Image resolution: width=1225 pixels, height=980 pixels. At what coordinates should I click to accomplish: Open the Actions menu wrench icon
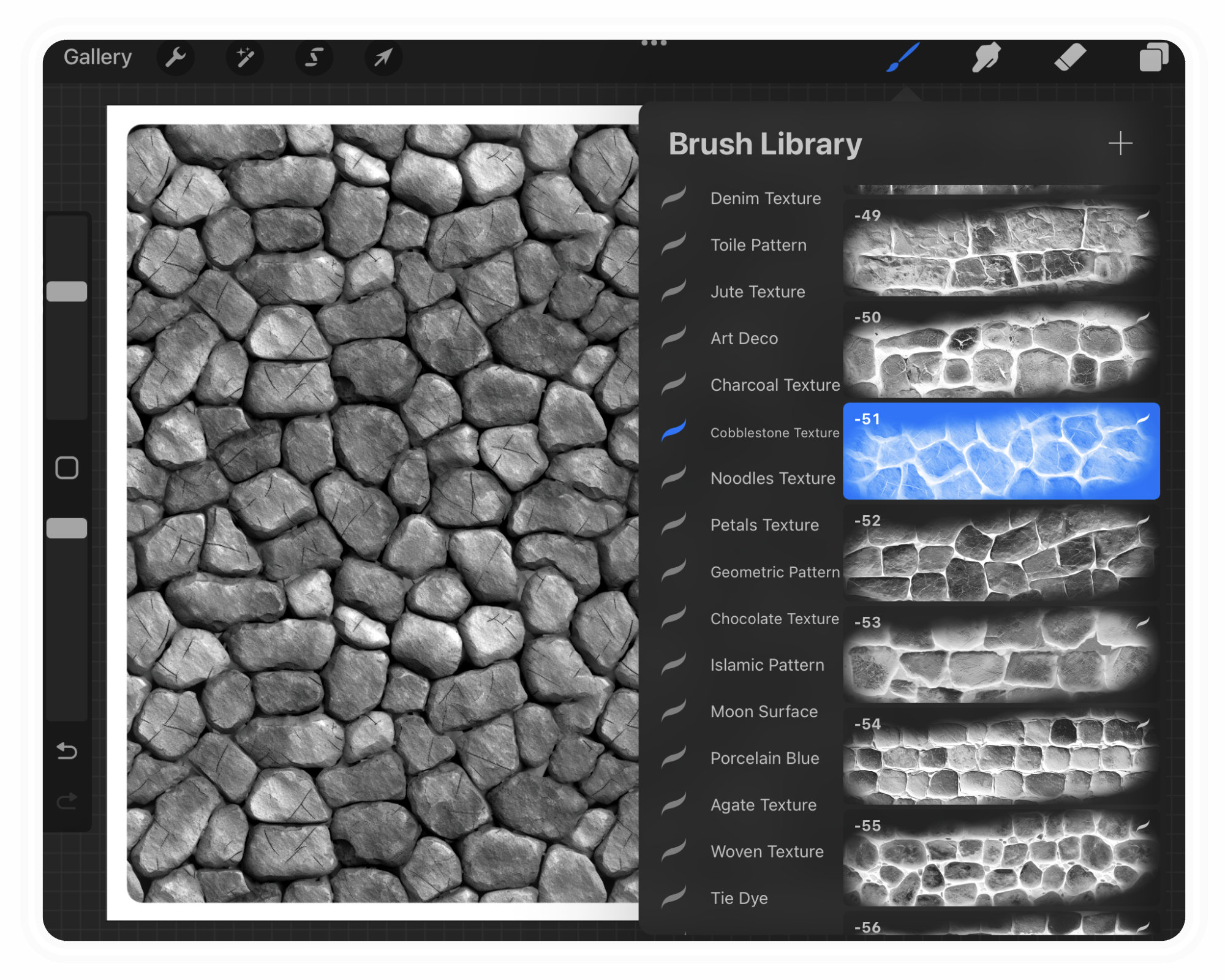point(176,58)
